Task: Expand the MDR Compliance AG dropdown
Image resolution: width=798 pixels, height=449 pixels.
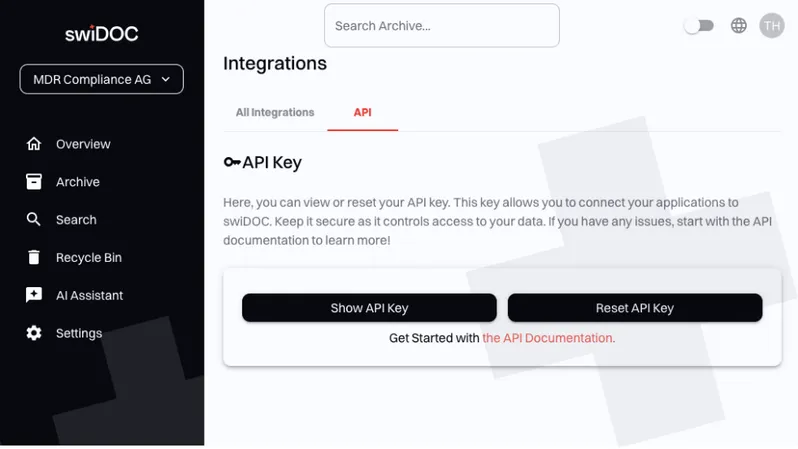Action: pyautogui.click(x=102, y=79)
